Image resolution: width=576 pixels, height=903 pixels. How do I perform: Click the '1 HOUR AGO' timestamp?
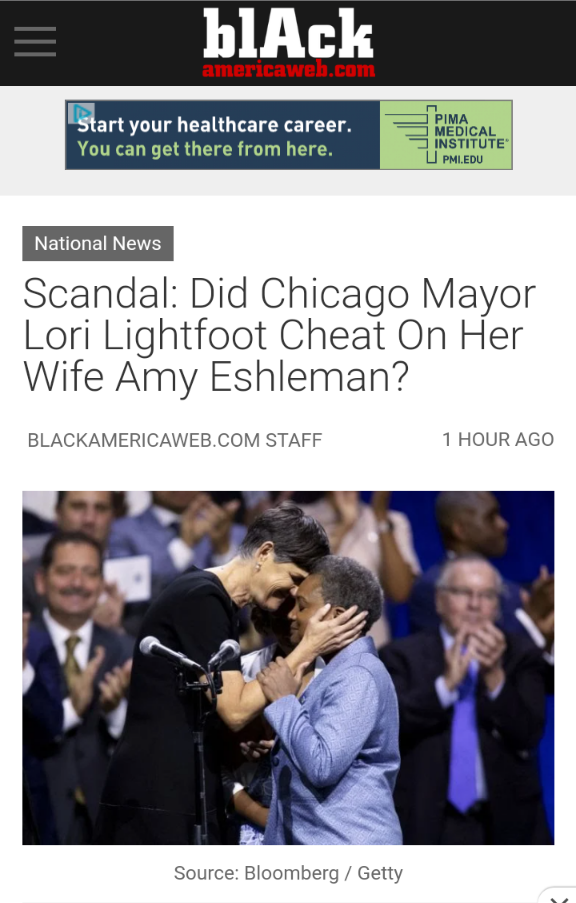[498, 439]
